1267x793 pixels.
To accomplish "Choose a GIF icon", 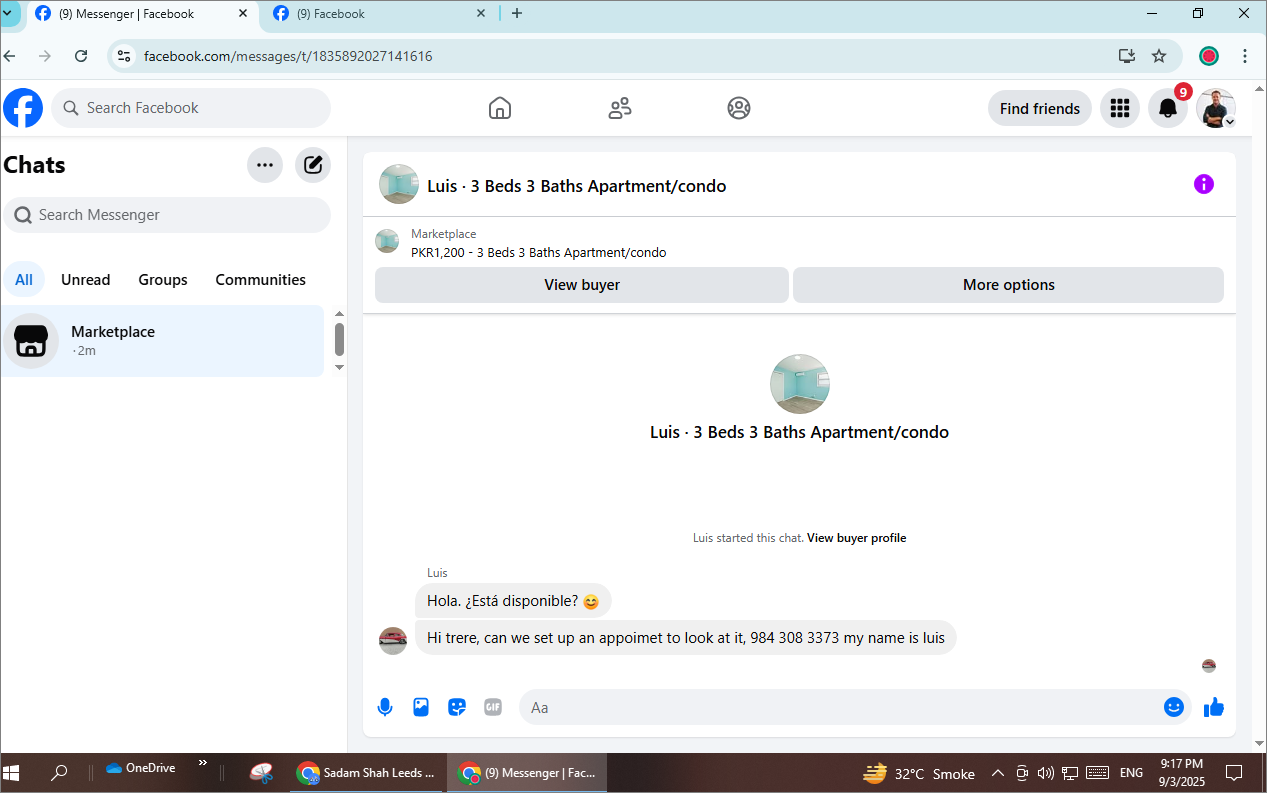I will [493, 707].
